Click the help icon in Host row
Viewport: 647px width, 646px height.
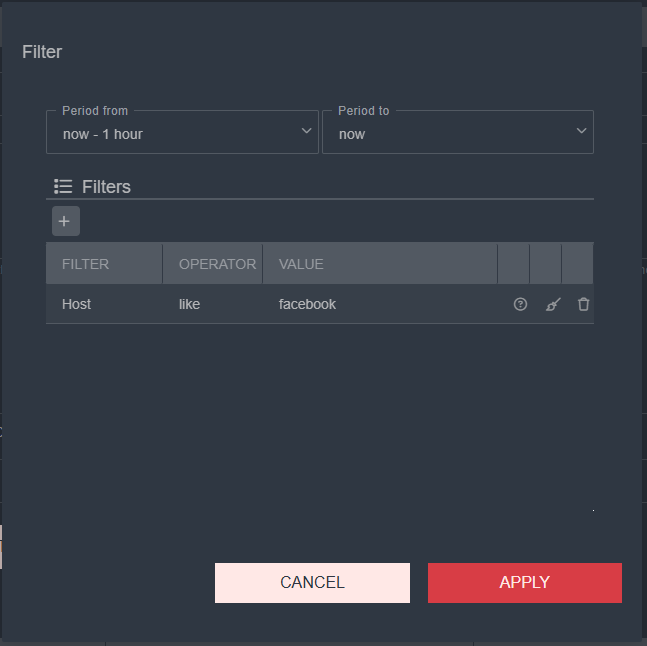point(520,304)
